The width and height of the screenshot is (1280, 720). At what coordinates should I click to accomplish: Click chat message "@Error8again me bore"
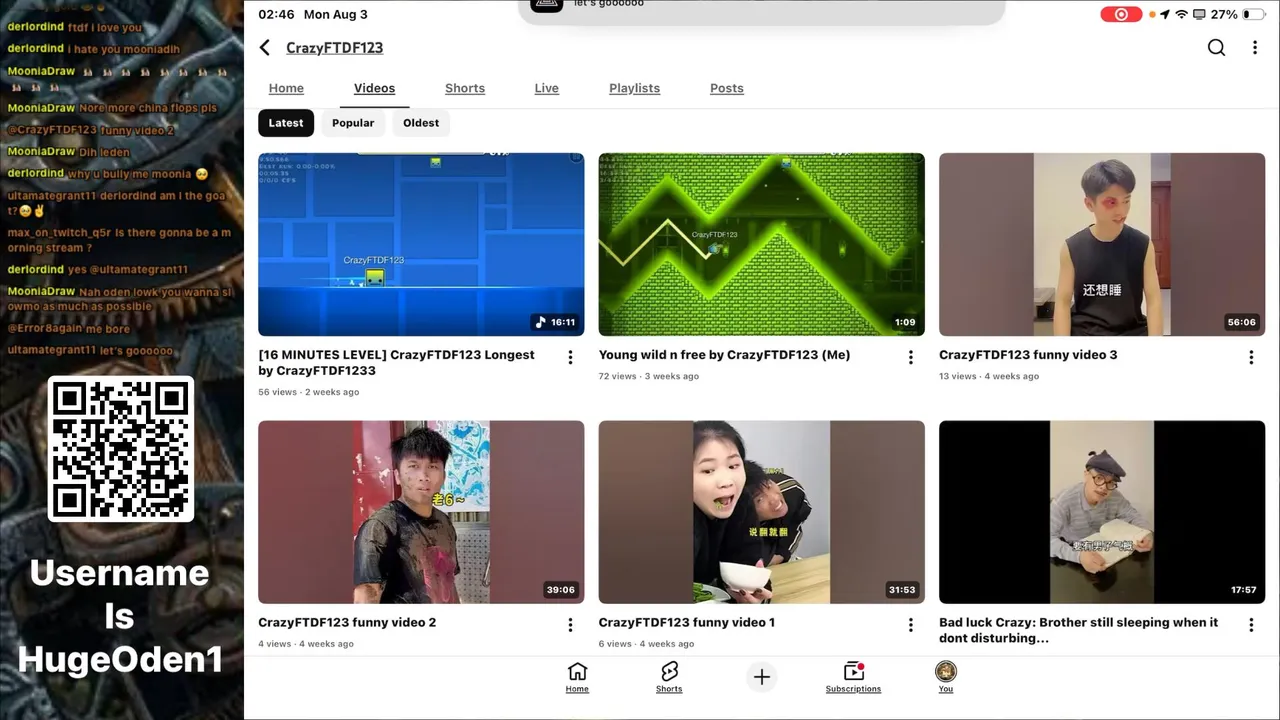point(69,329)
